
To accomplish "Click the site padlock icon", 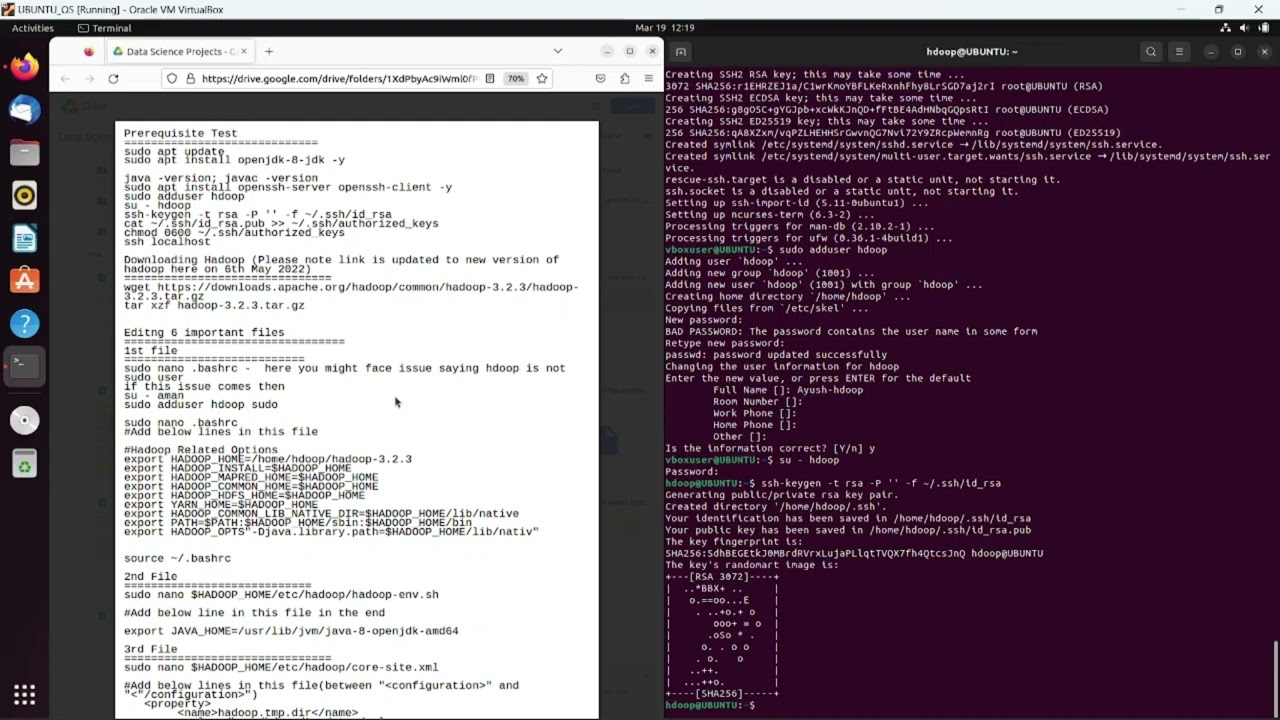I will [189, 78].
